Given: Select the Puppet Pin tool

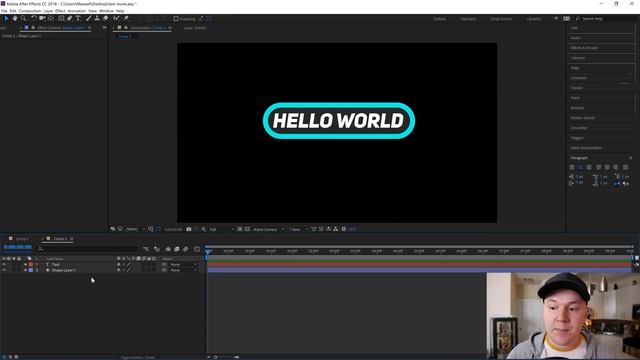Looking at the screenshot, I should pyautogui.click(x=126, y=18).
